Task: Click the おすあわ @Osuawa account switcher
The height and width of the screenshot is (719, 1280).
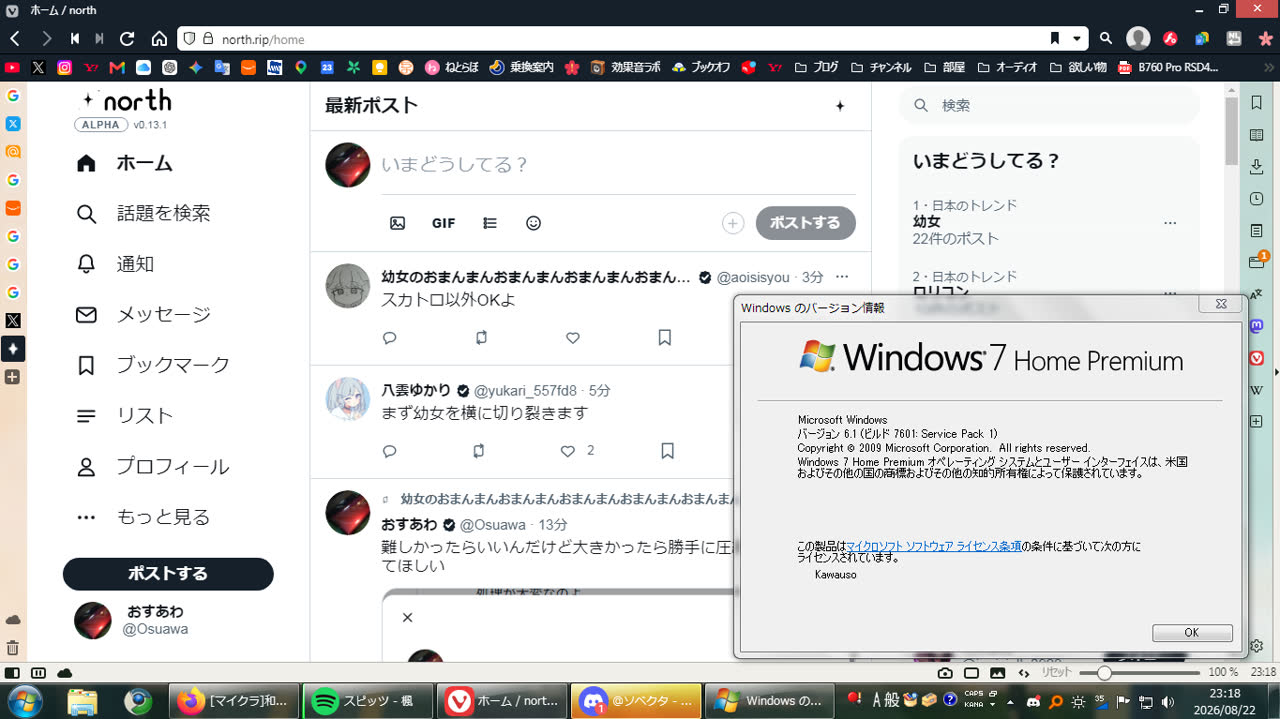Action: coord(168,620)
